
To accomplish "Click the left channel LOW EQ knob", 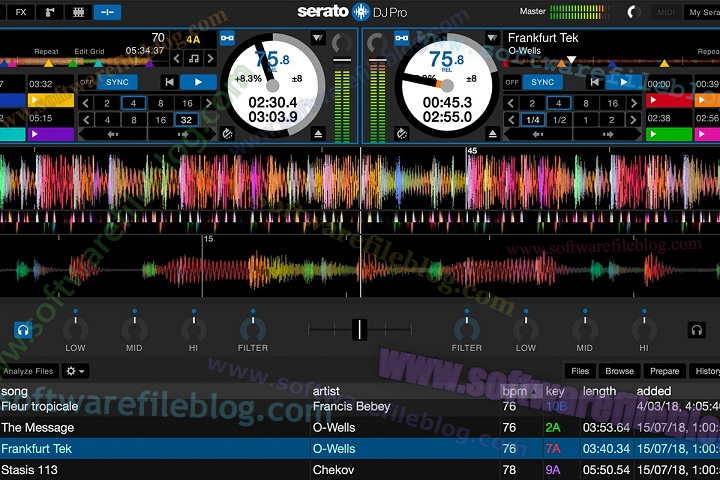I will point(75,329).
